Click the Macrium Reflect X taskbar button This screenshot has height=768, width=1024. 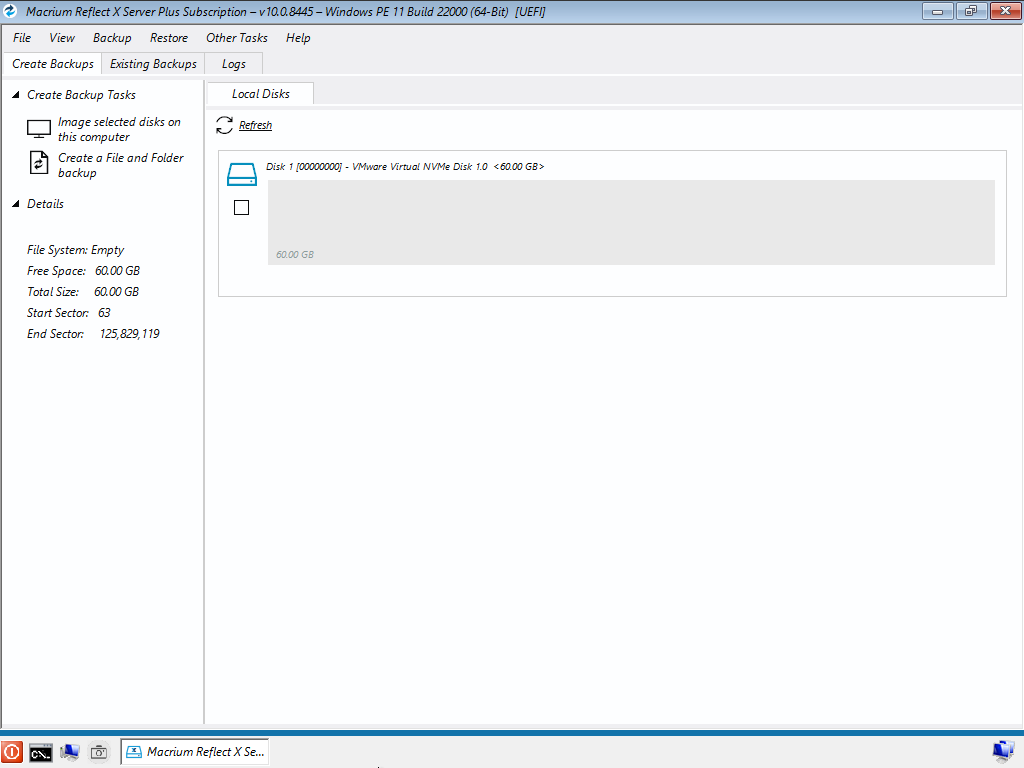(x=195, y=752)
